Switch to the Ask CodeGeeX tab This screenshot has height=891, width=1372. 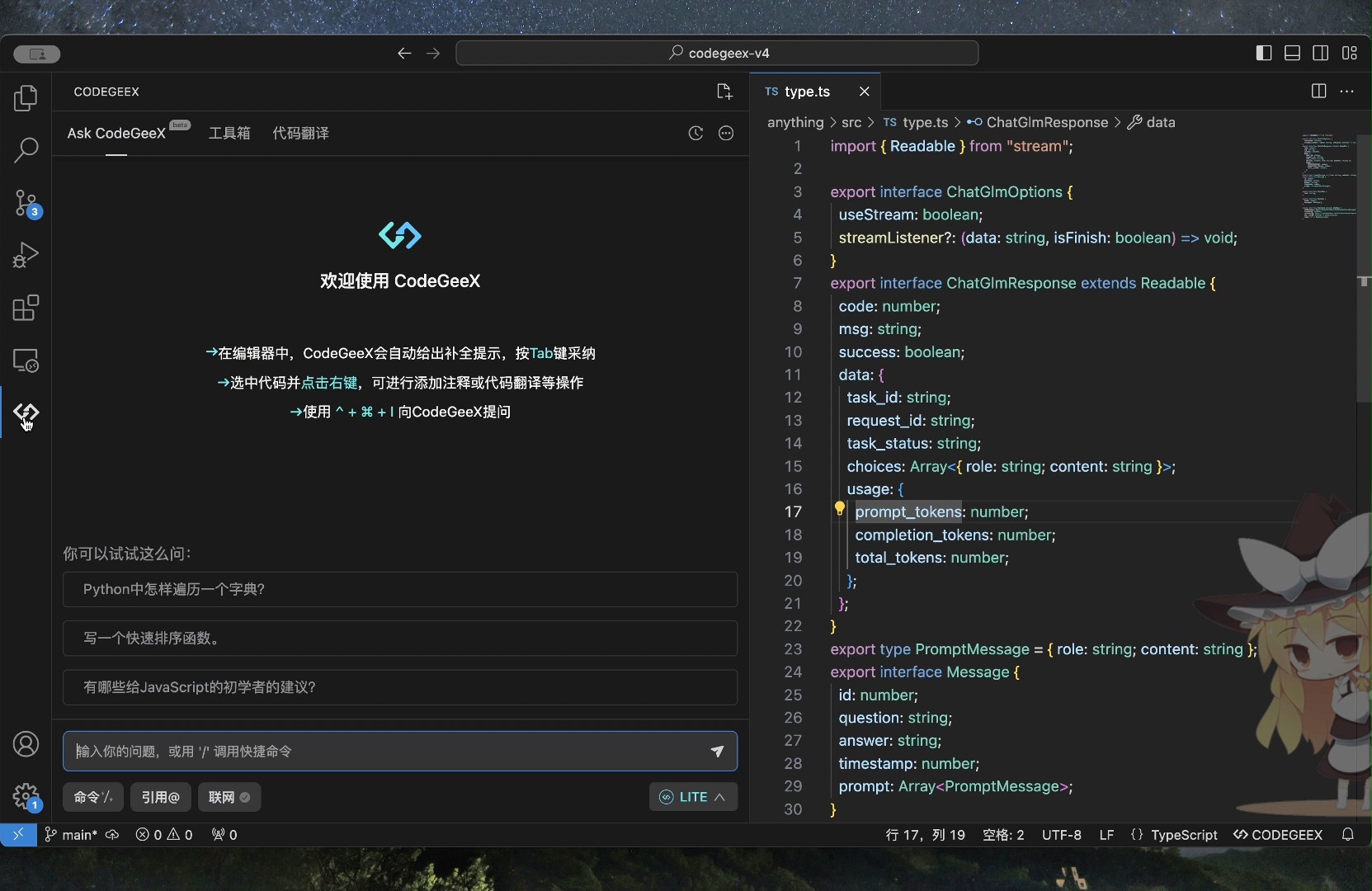[116, 133]
